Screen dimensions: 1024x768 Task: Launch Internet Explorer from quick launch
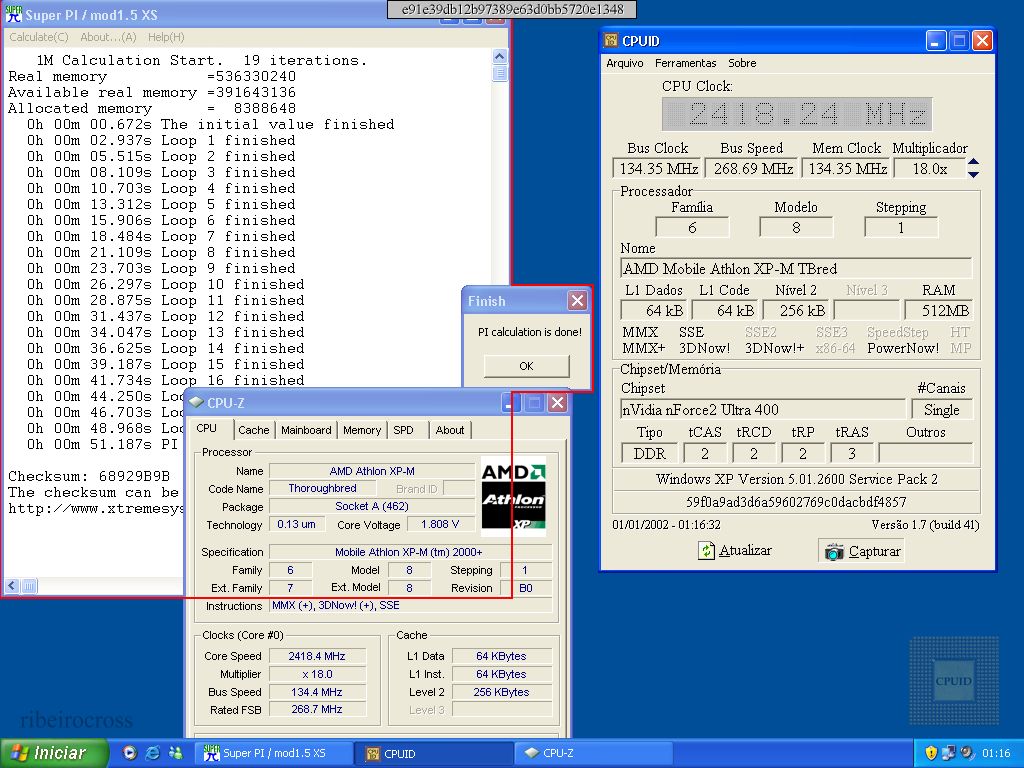(x=152, y=753)
